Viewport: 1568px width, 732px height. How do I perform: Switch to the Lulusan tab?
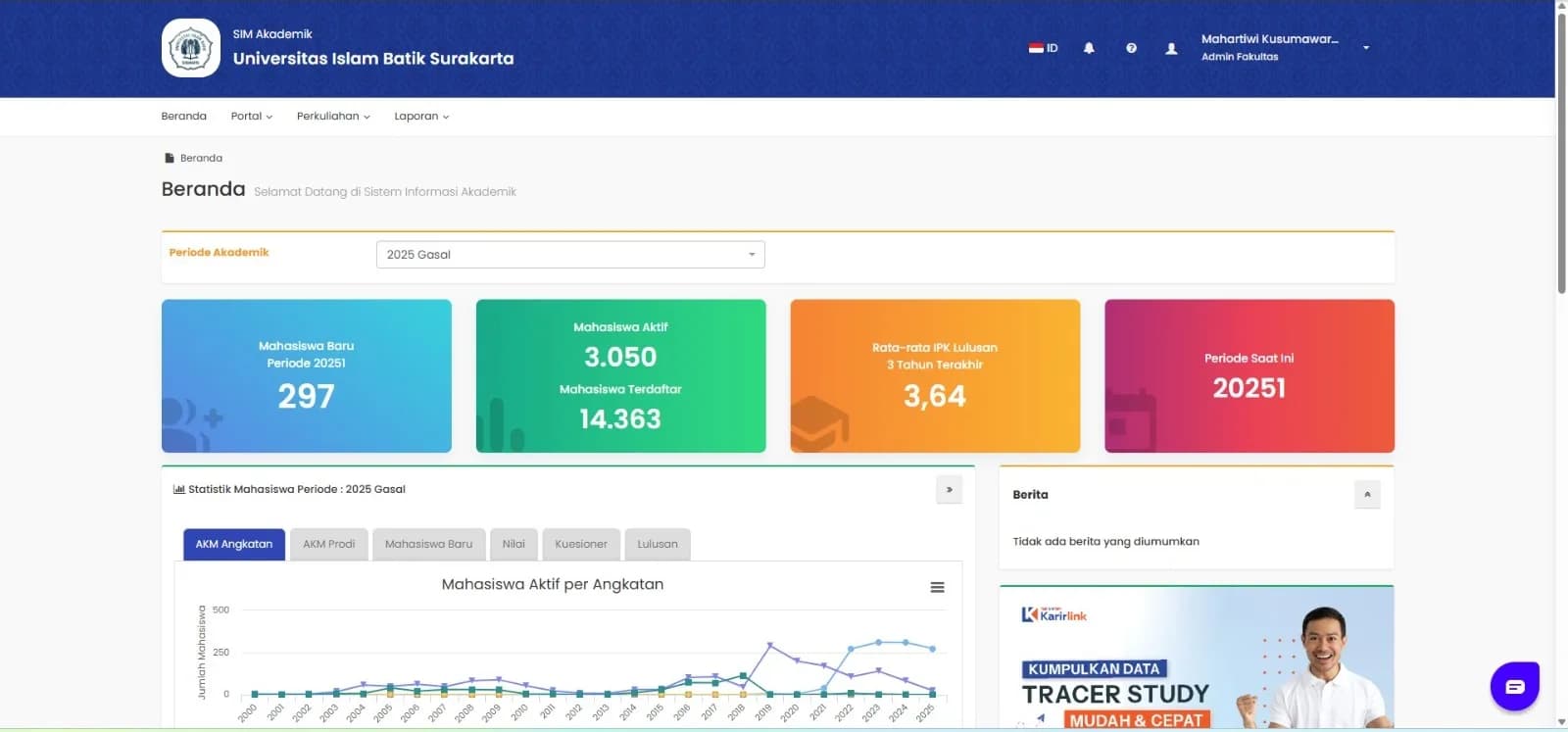click(x=657, y=544)
